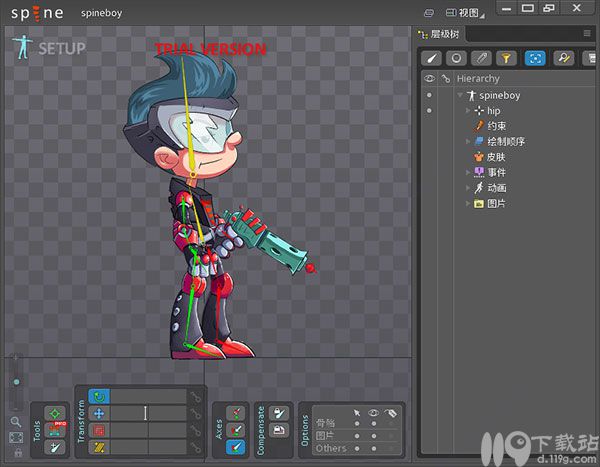This screenshot has height=467, width=600.
Task: Click the zoom magnifier icon in viewport
Action: (x=16, y=422)
